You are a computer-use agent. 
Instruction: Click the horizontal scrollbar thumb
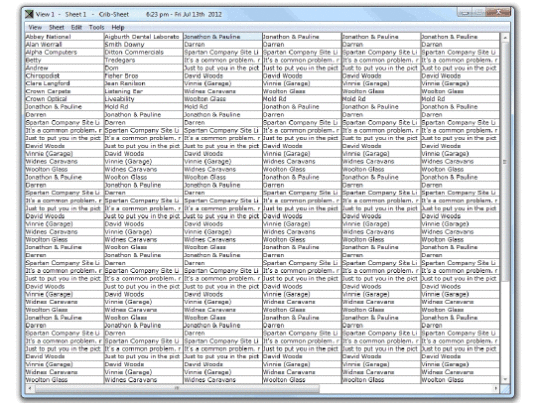click(x=177, y=388)
